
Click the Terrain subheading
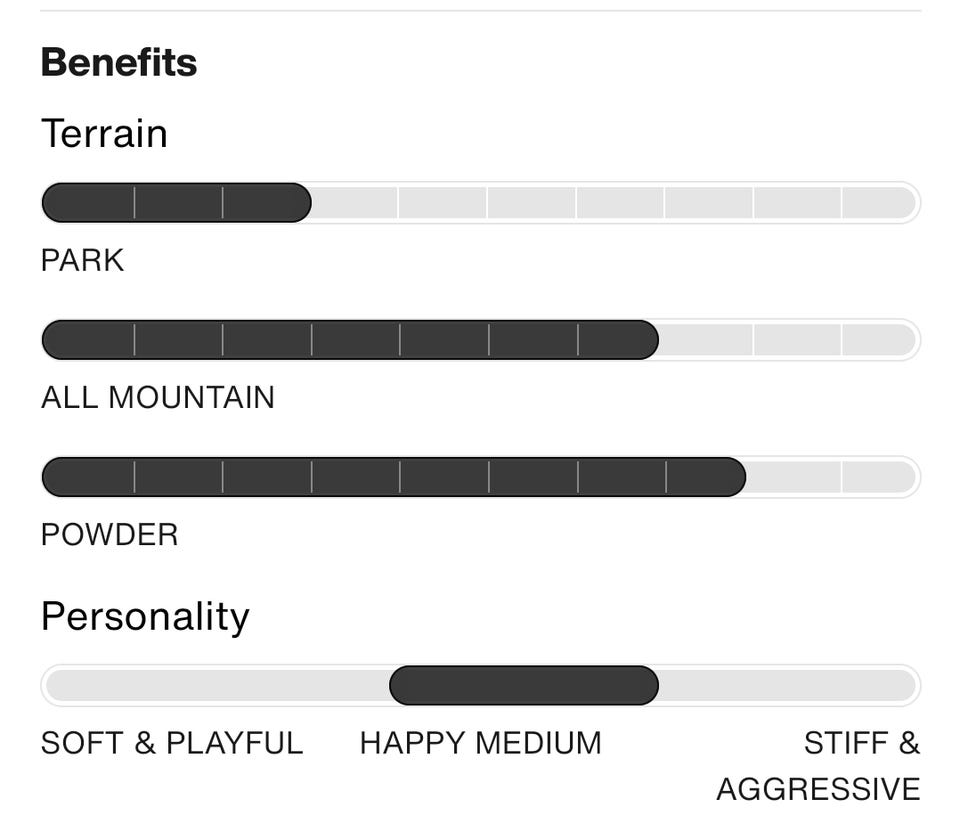[x=104, y=133]
